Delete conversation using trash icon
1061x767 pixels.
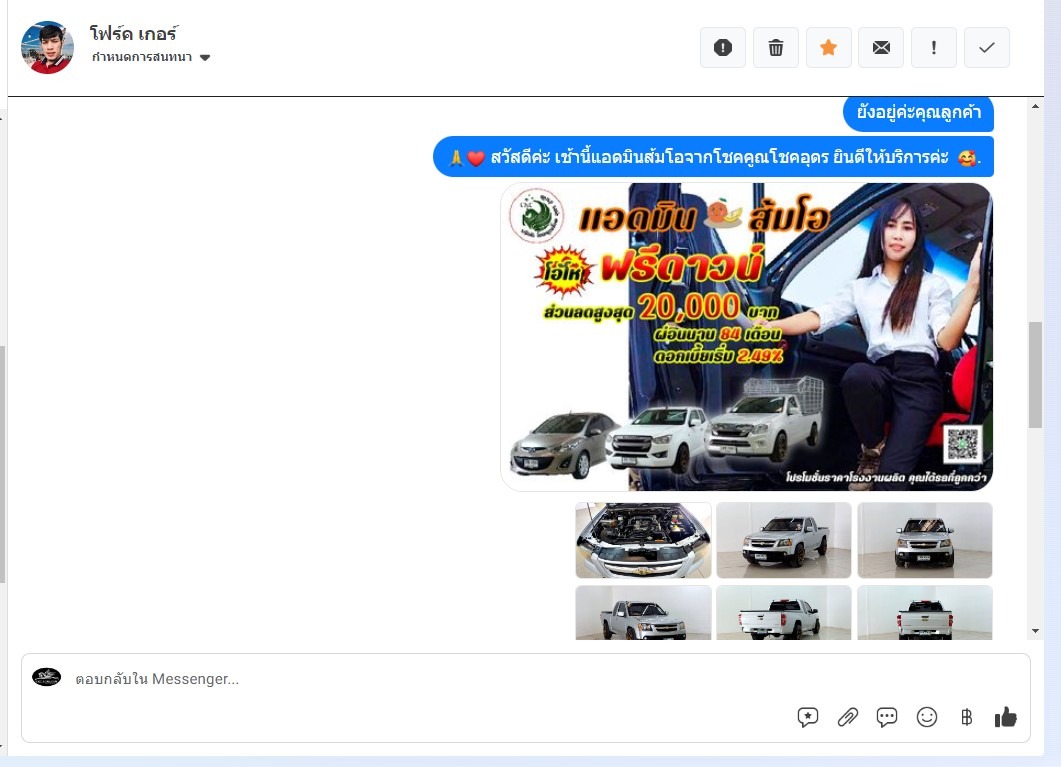point(775,47)
